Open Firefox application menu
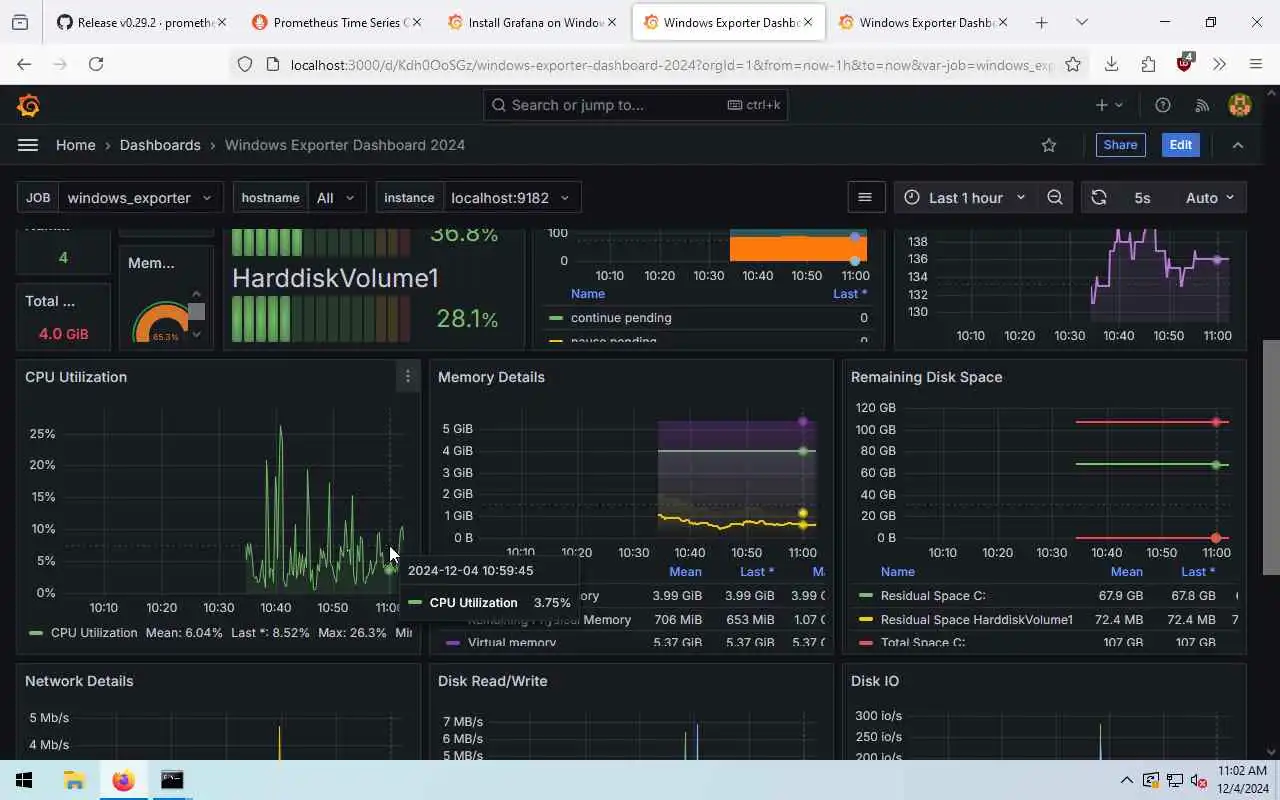 (x=1256, y=64)
